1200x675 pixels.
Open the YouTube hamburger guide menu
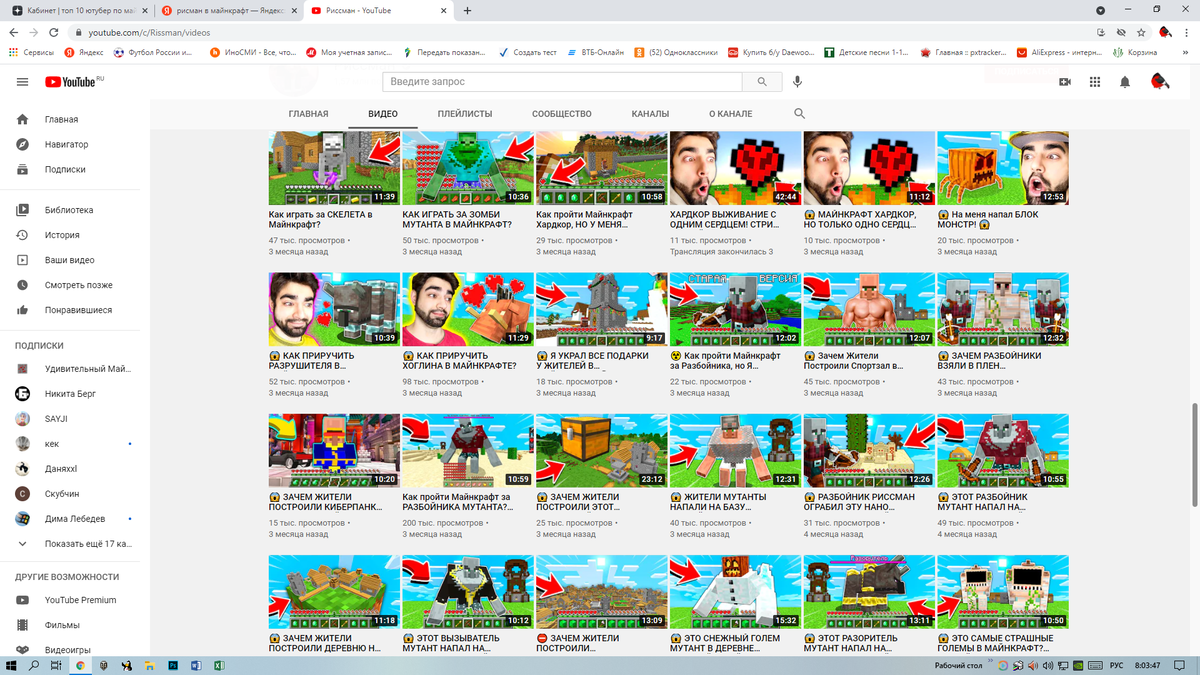click(x=22, y=82)
